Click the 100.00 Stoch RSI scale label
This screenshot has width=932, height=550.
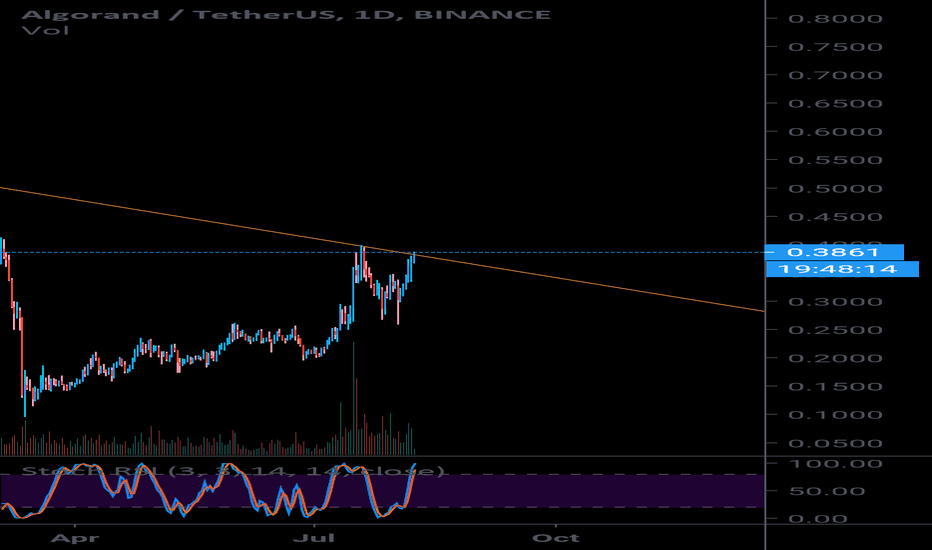[x=835, y=464]
